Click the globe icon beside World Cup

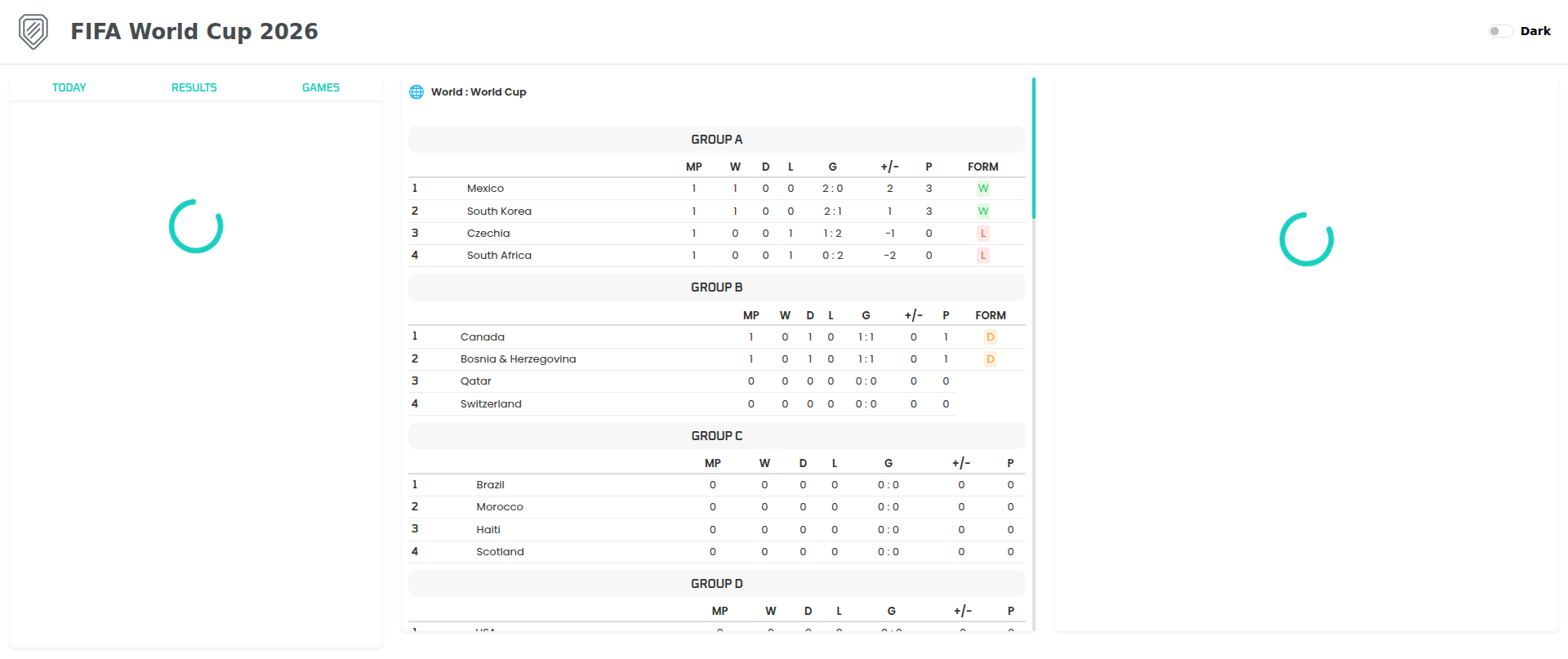point(416,92)
